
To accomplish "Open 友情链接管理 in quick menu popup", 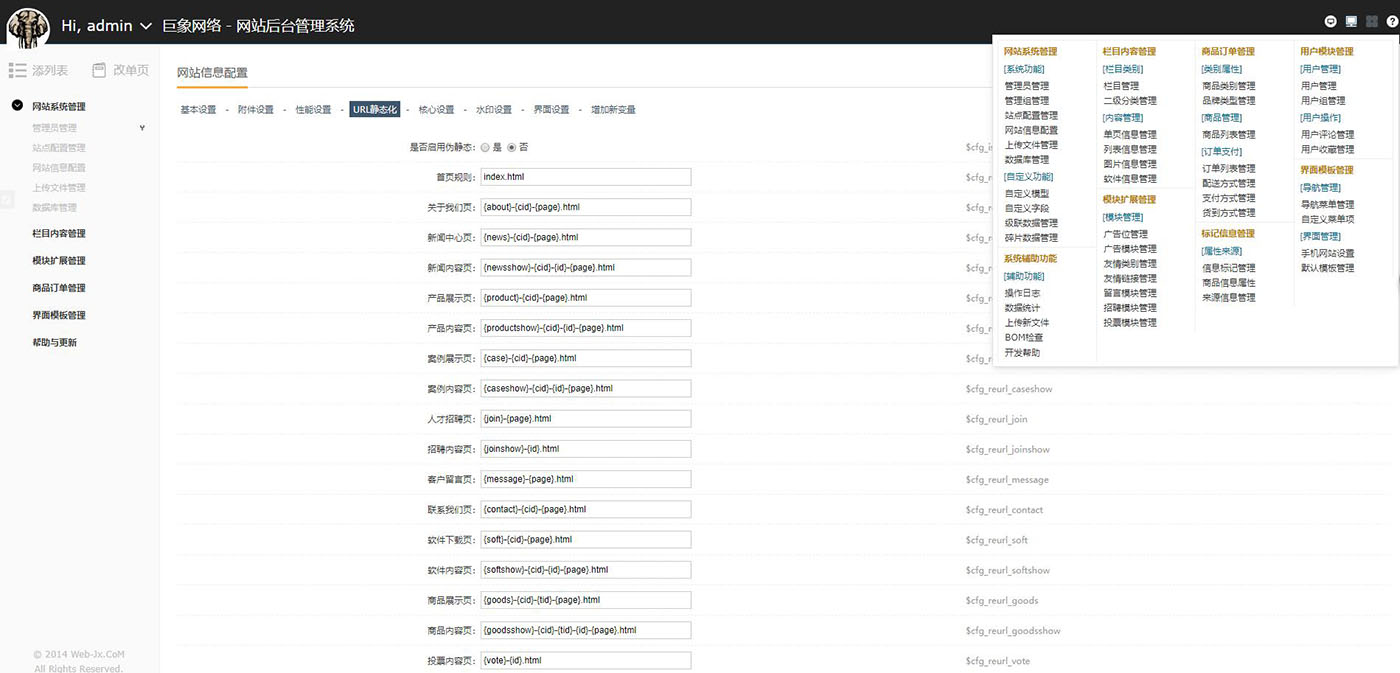I will coord(1130,279).
